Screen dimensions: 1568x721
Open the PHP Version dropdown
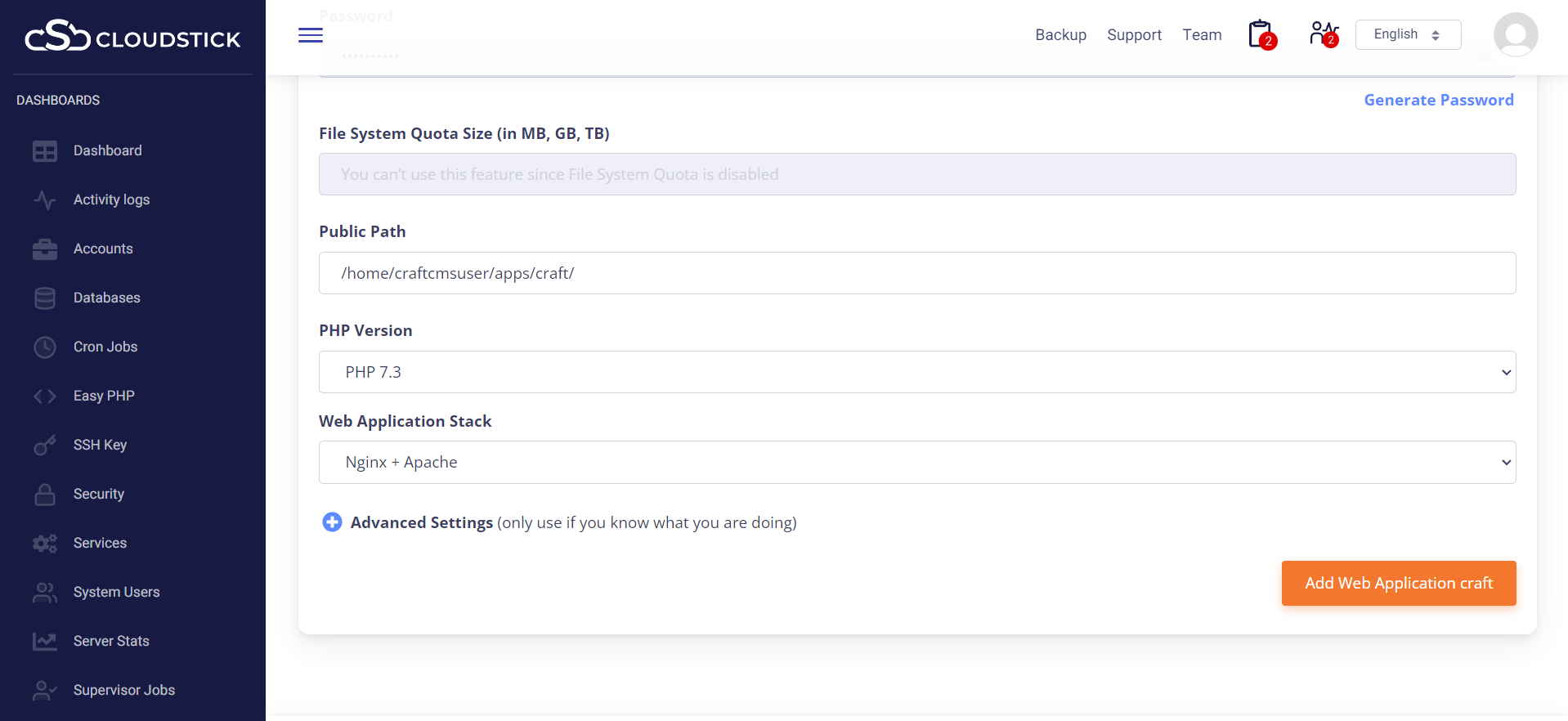tap(916, 372)
